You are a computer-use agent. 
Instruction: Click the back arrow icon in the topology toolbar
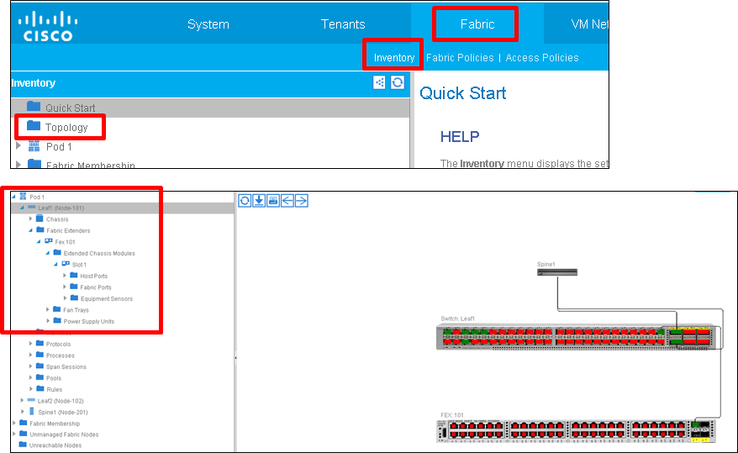click(287, 201)
